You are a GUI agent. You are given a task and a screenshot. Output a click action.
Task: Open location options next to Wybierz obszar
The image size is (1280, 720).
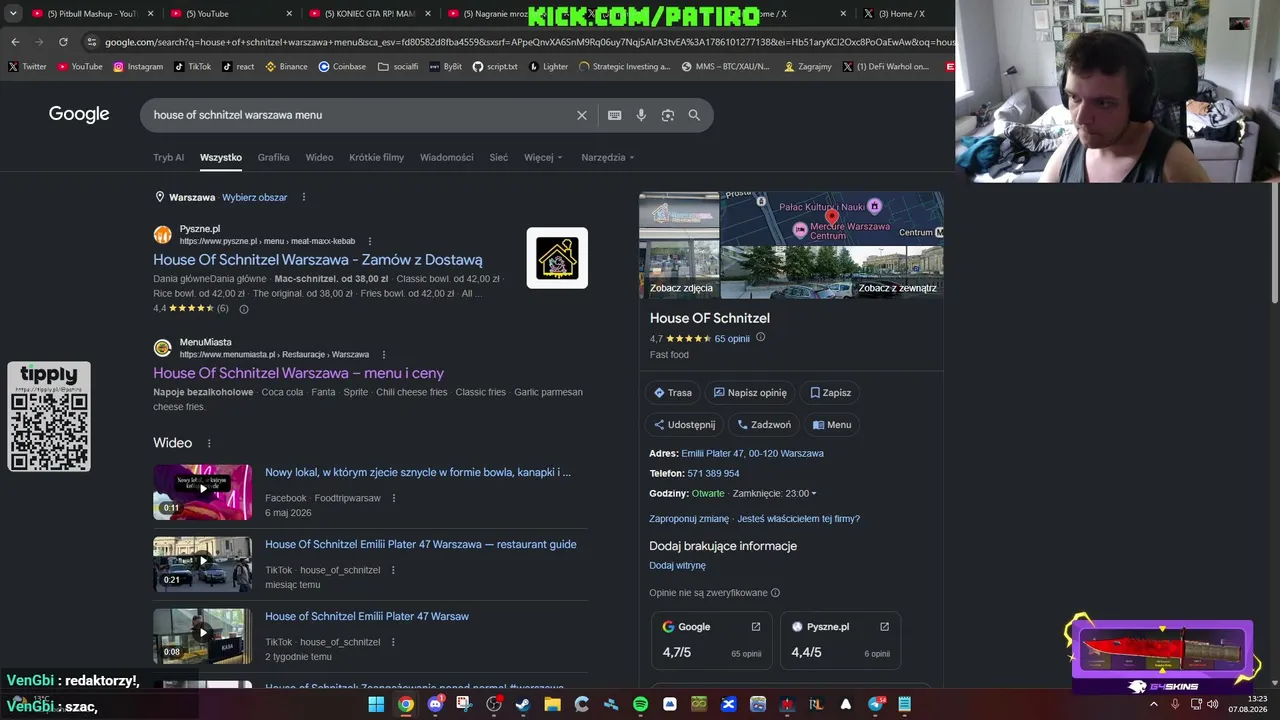[304, 197]
